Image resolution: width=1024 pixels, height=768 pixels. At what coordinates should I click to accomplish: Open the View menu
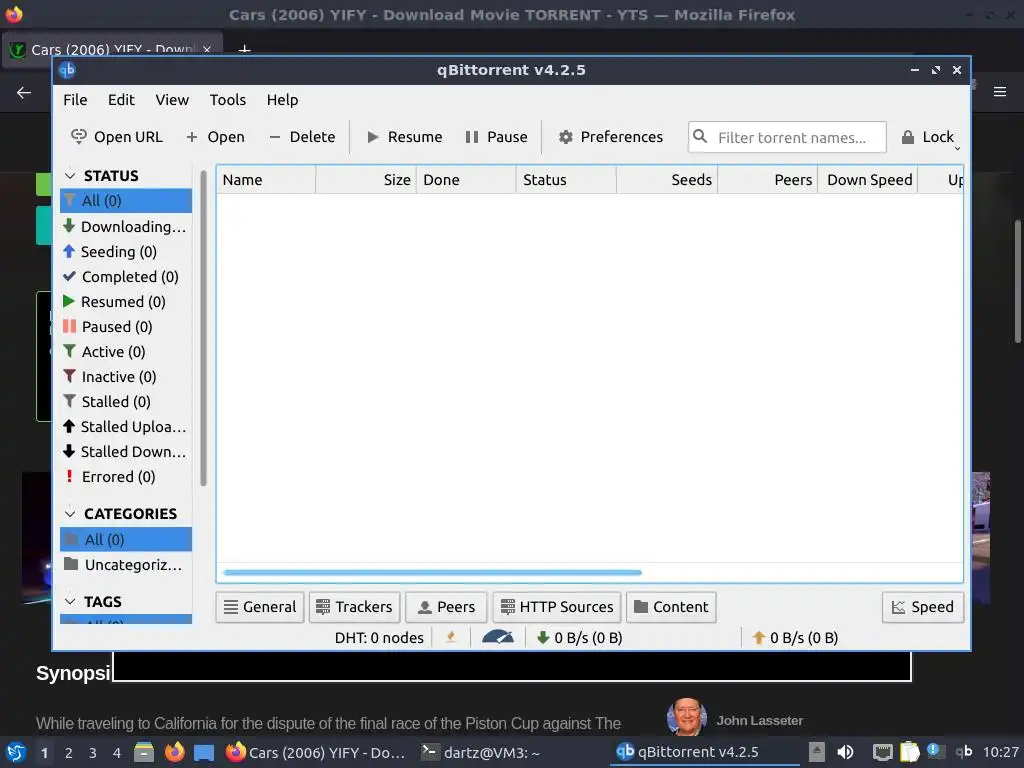point(172,100)
